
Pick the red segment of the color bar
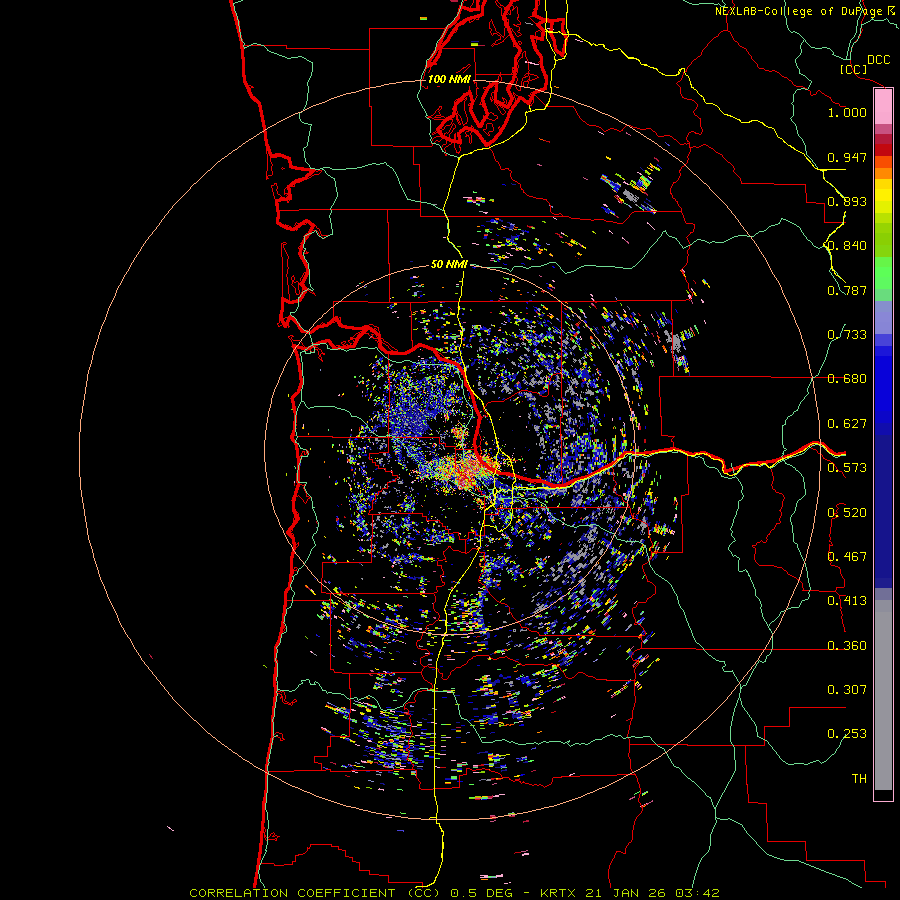point(883,149)
